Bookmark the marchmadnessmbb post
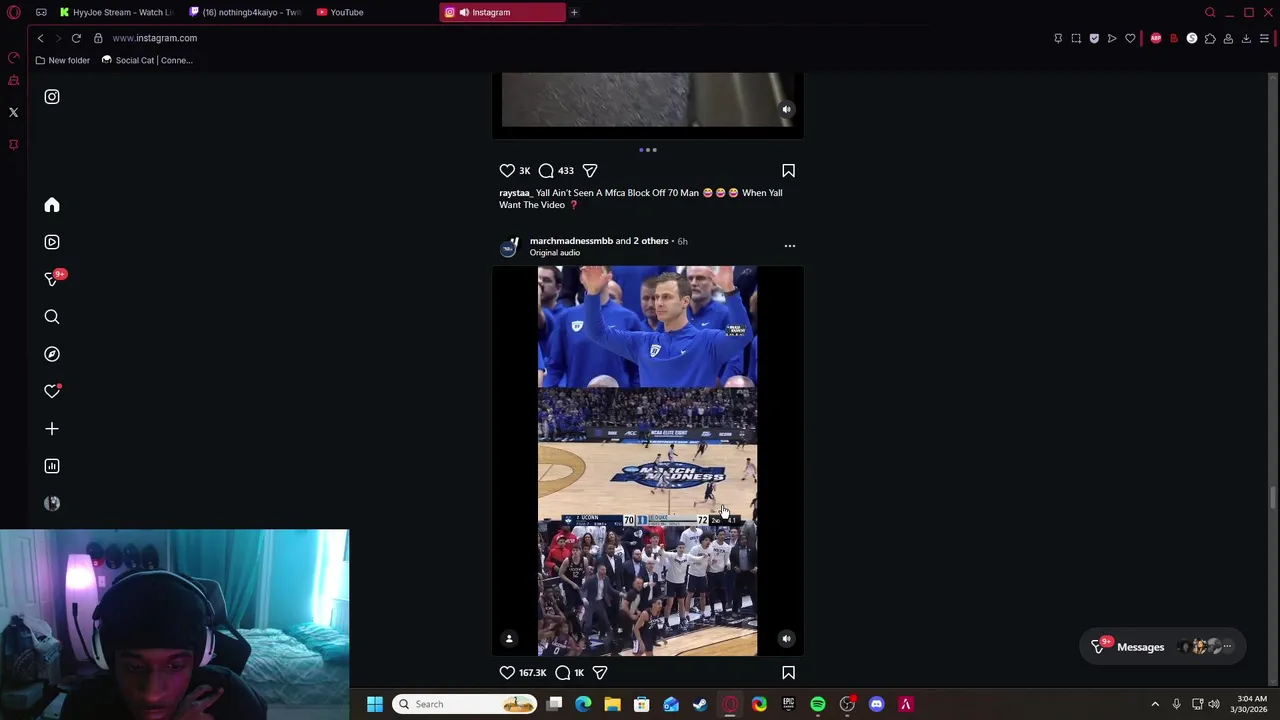 pos(788,673)
